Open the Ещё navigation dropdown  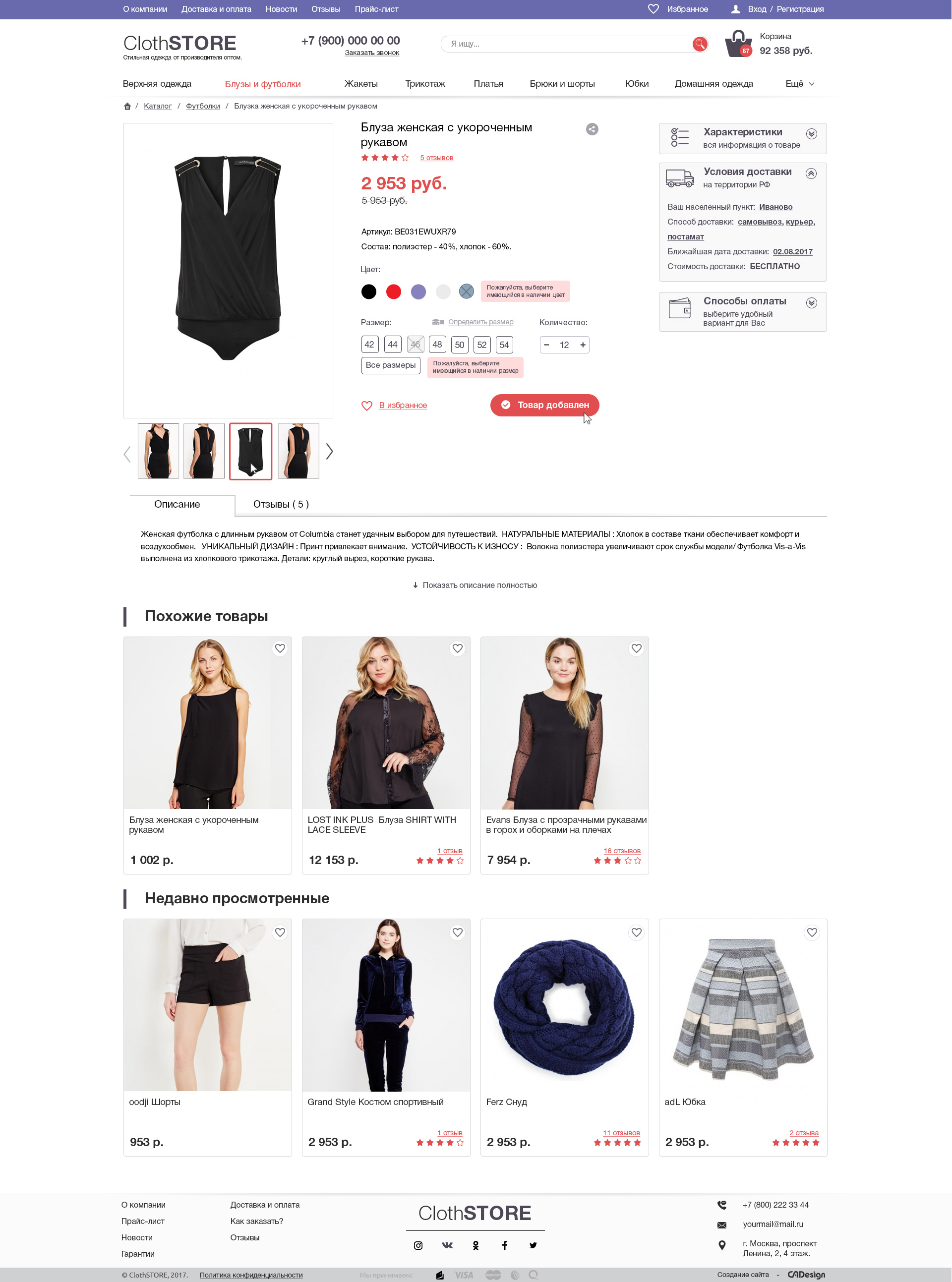800,84
